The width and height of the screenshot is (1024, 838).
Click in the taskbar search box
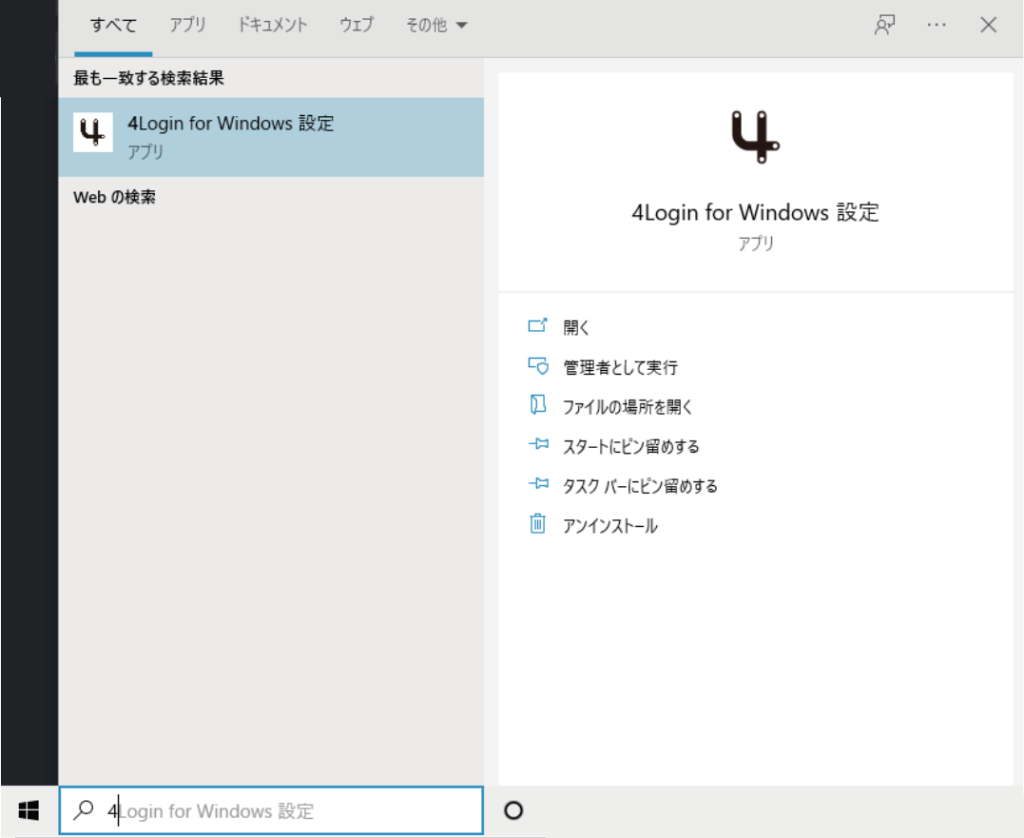tap(271, 811)
